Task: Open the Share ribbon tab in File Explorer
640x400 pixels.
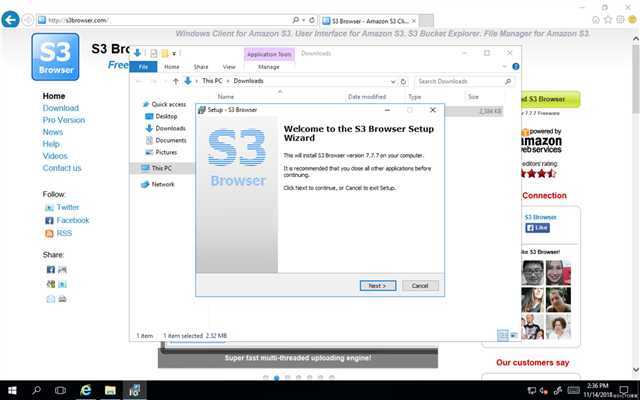Action: point(201,67)
